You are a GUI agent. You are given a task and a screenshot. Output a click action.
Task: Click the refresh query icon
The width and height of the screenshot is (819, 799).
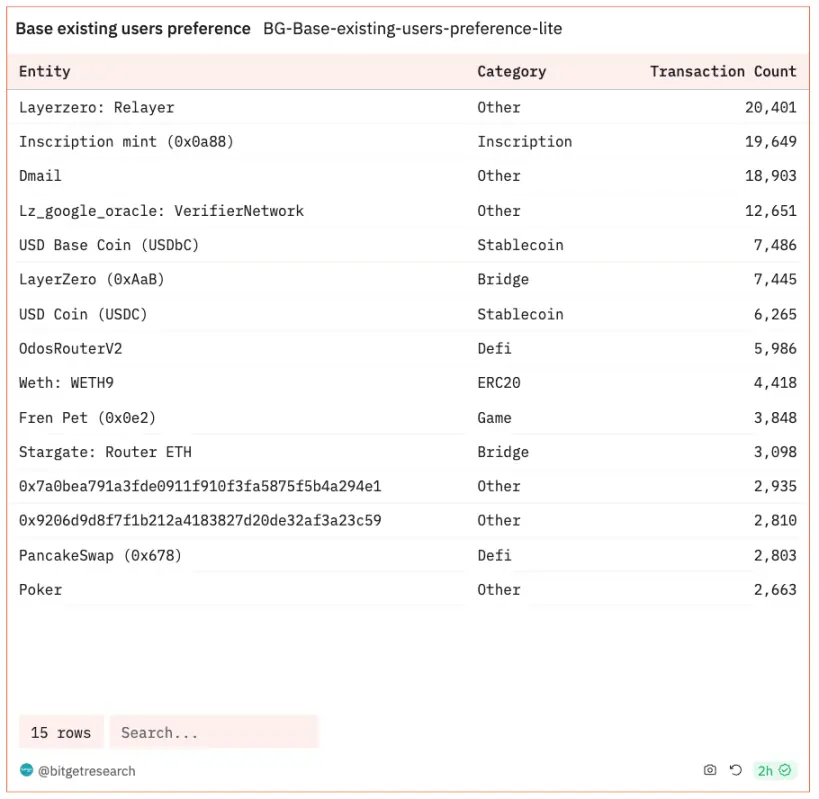click(736, 770)
